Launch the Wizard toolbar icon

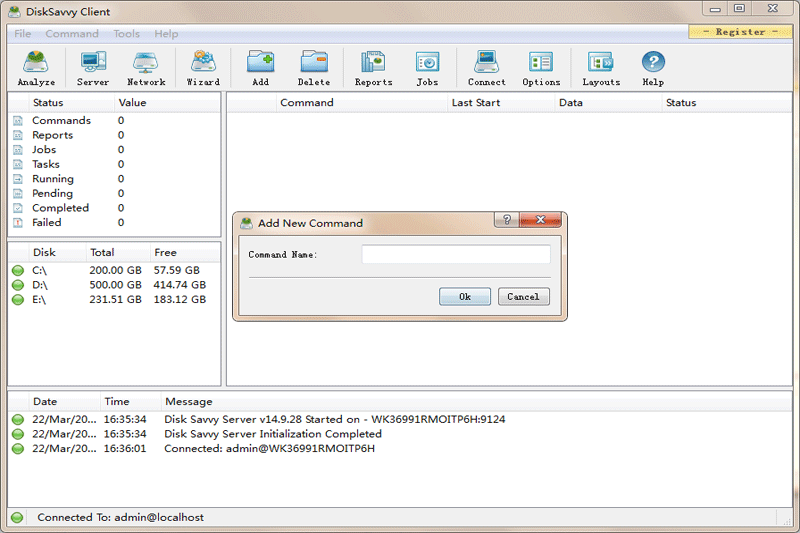203,68
